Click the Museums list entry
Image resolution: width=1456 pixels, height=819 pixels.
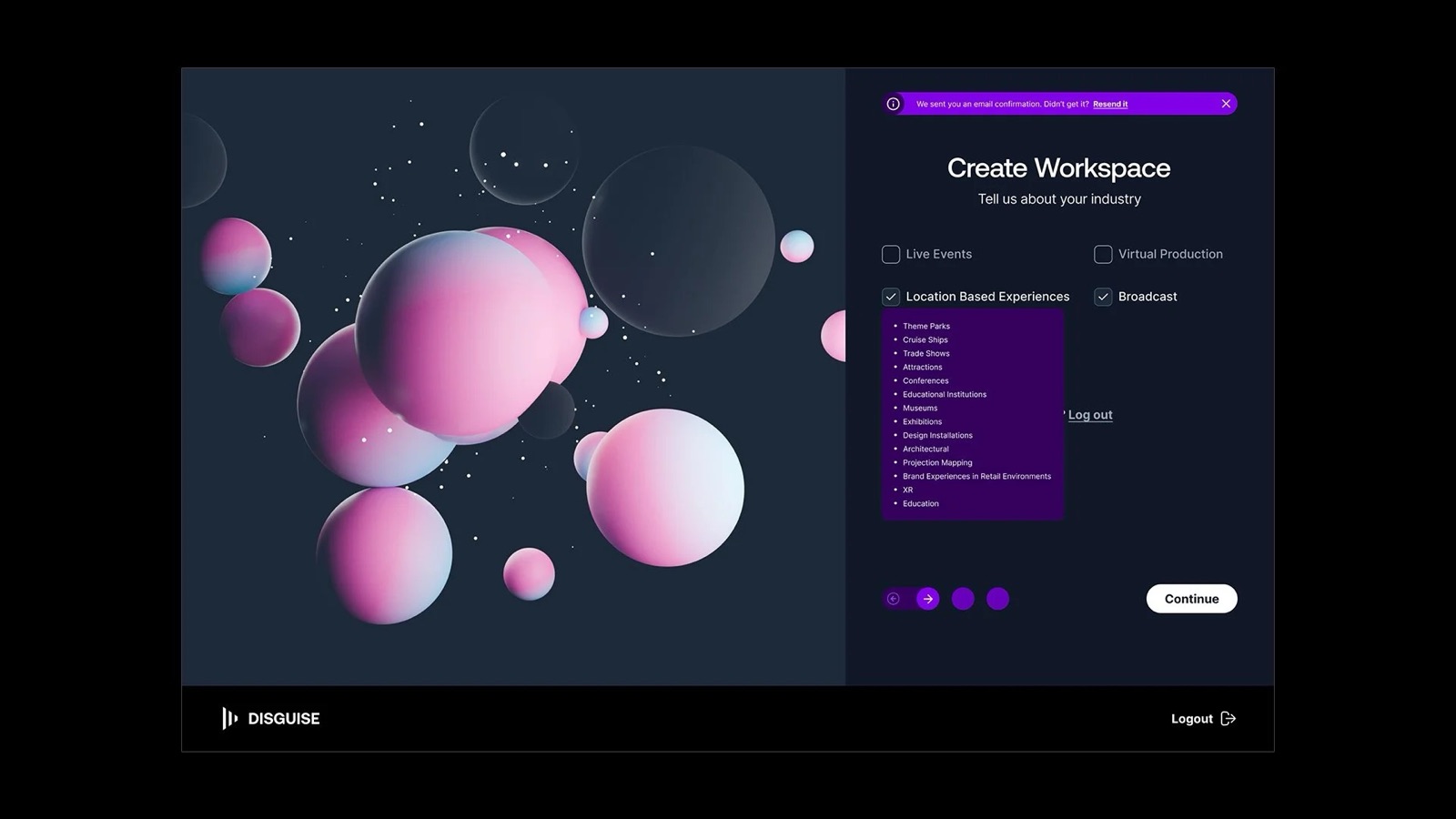[920, 408]
